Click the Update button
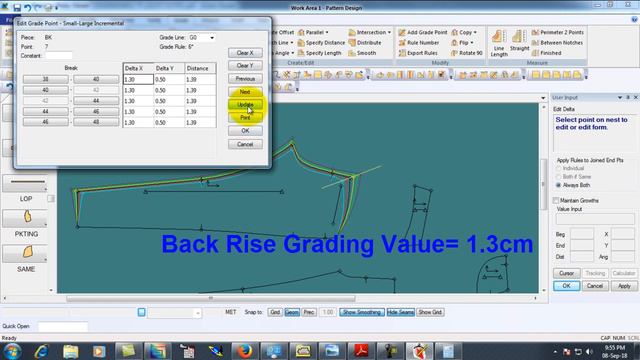Image resolution: width=640 pixels, height=360 pixels. pos(245,105)
